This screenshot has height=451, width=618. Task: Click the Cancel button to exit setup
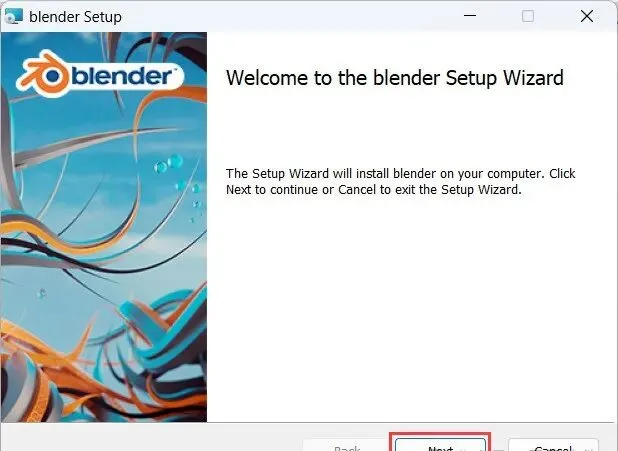click(x=553, y=444)
